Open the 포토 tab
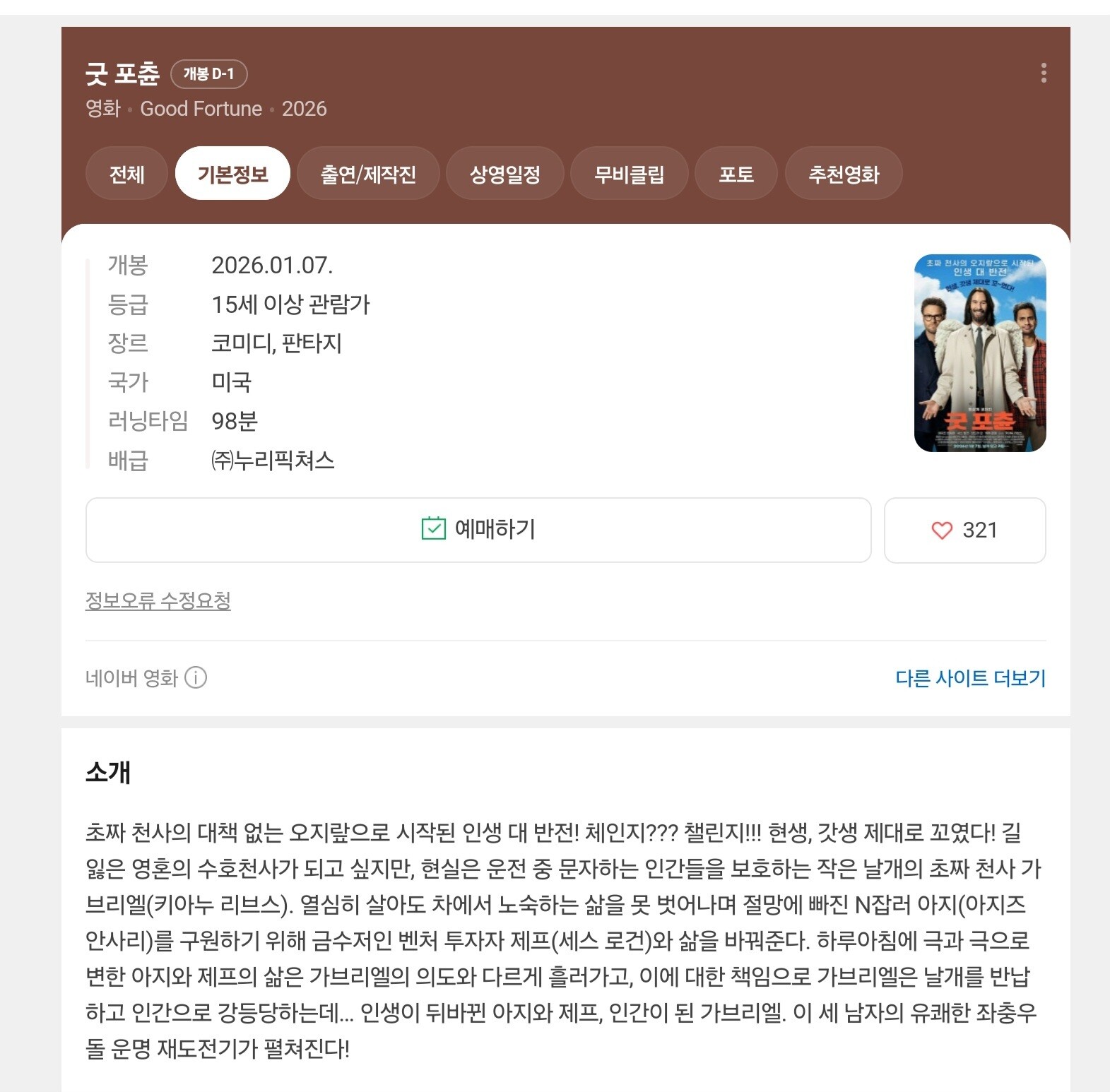The height and width of the screenshot is (1092, 1110). (x=736, y=174)
